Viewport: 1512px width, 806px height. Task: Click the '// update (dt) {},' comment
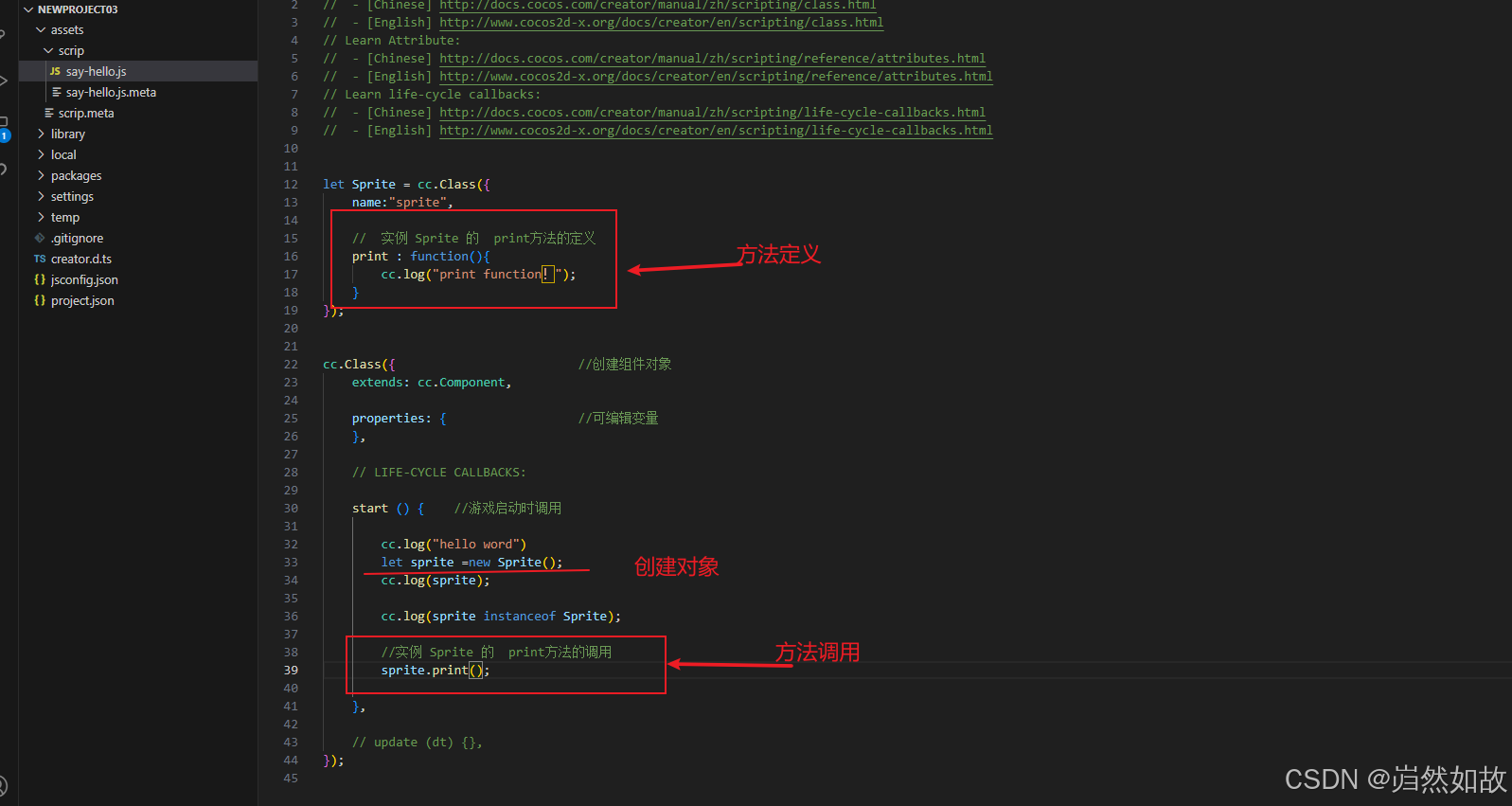(418, 743)
